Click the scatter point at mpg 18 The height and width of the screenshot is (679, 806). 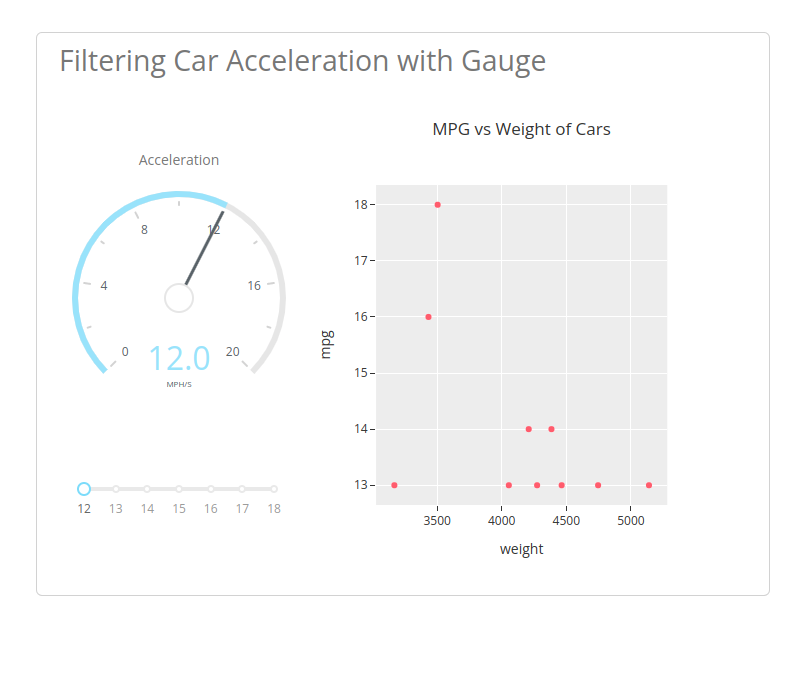437,205
